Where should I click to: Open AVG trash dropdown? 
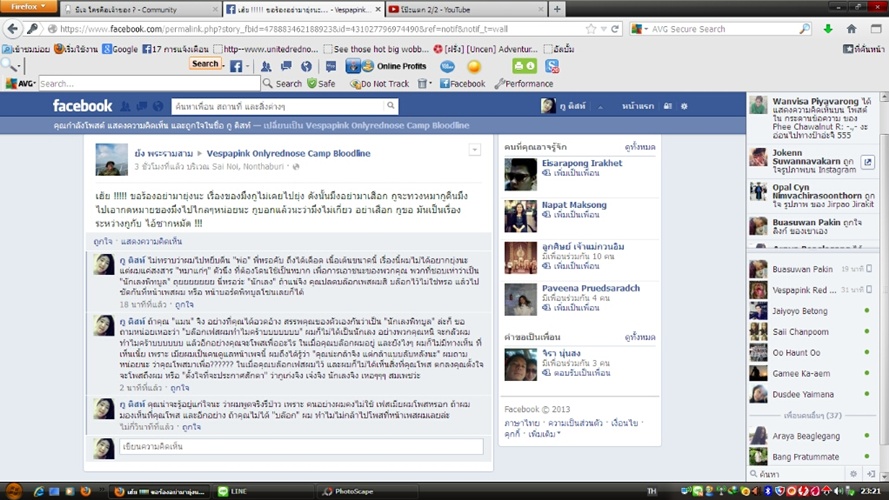(x=424, y=83)
